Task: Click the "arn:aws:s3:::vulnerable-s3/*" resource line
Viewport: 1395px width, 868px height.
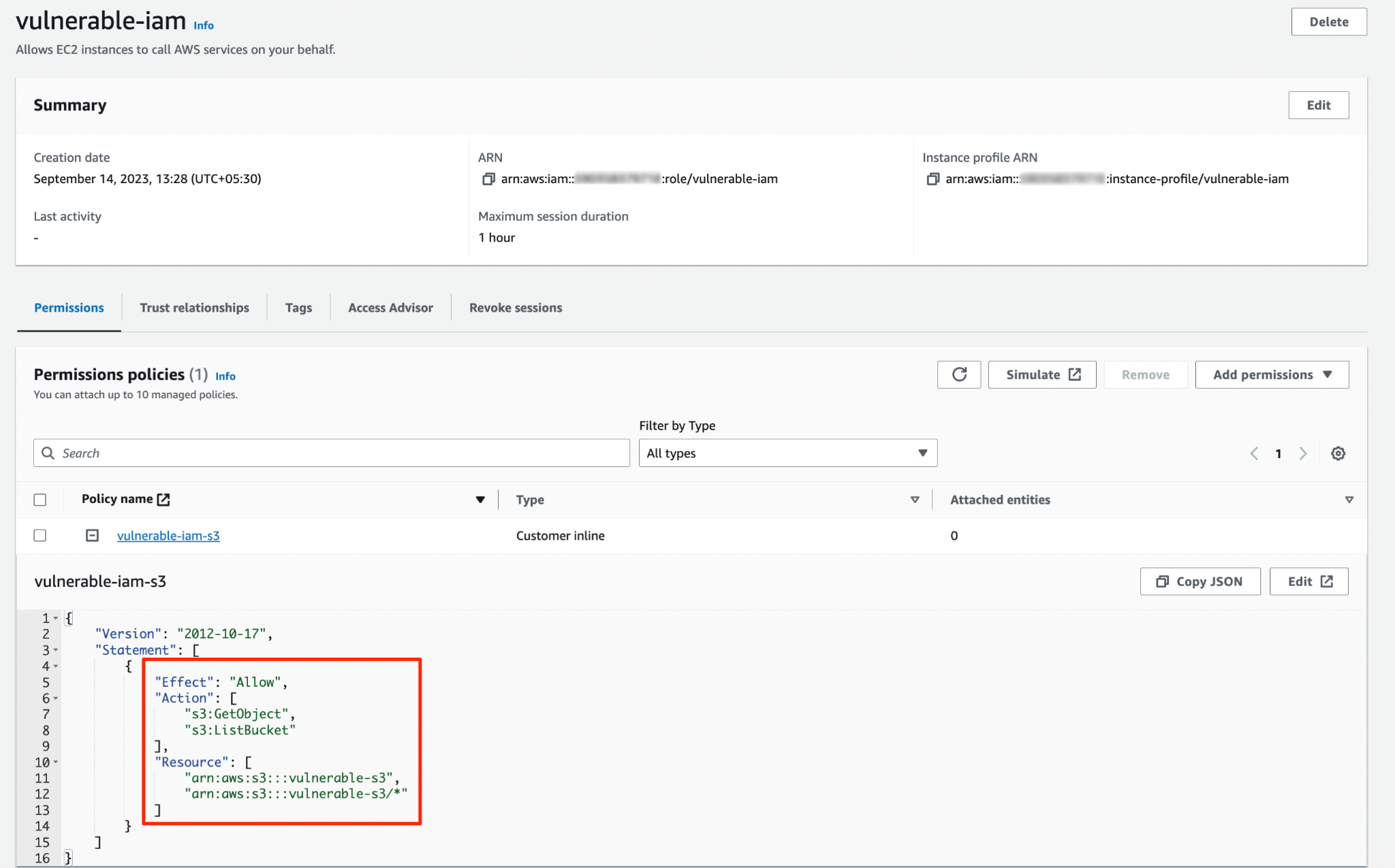Action: point(296,794)
